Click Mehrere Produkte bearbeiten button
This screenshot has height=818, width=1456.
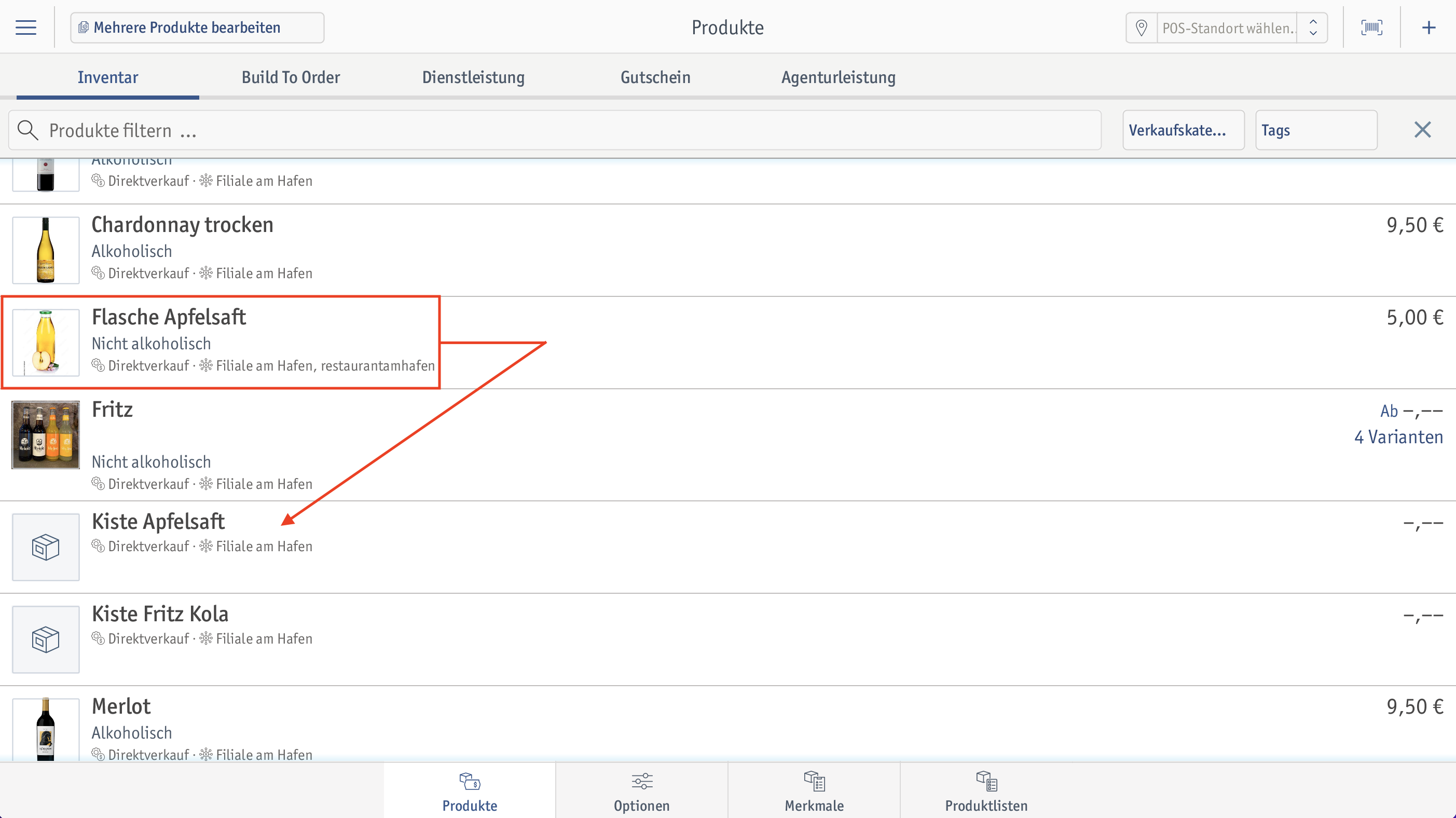pos(197,28)
